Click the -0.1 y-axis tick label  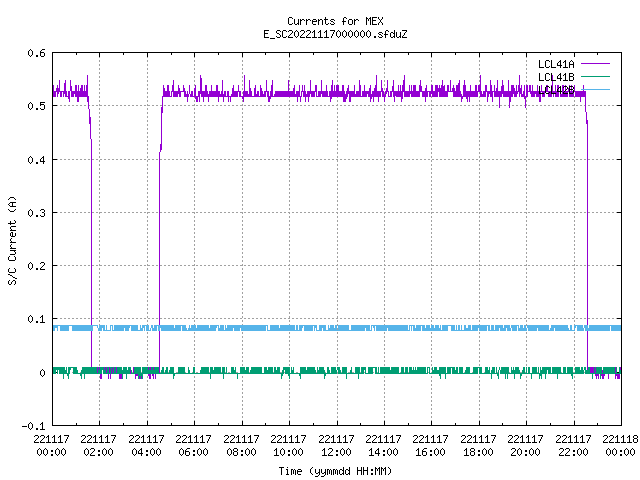(33, 426)
